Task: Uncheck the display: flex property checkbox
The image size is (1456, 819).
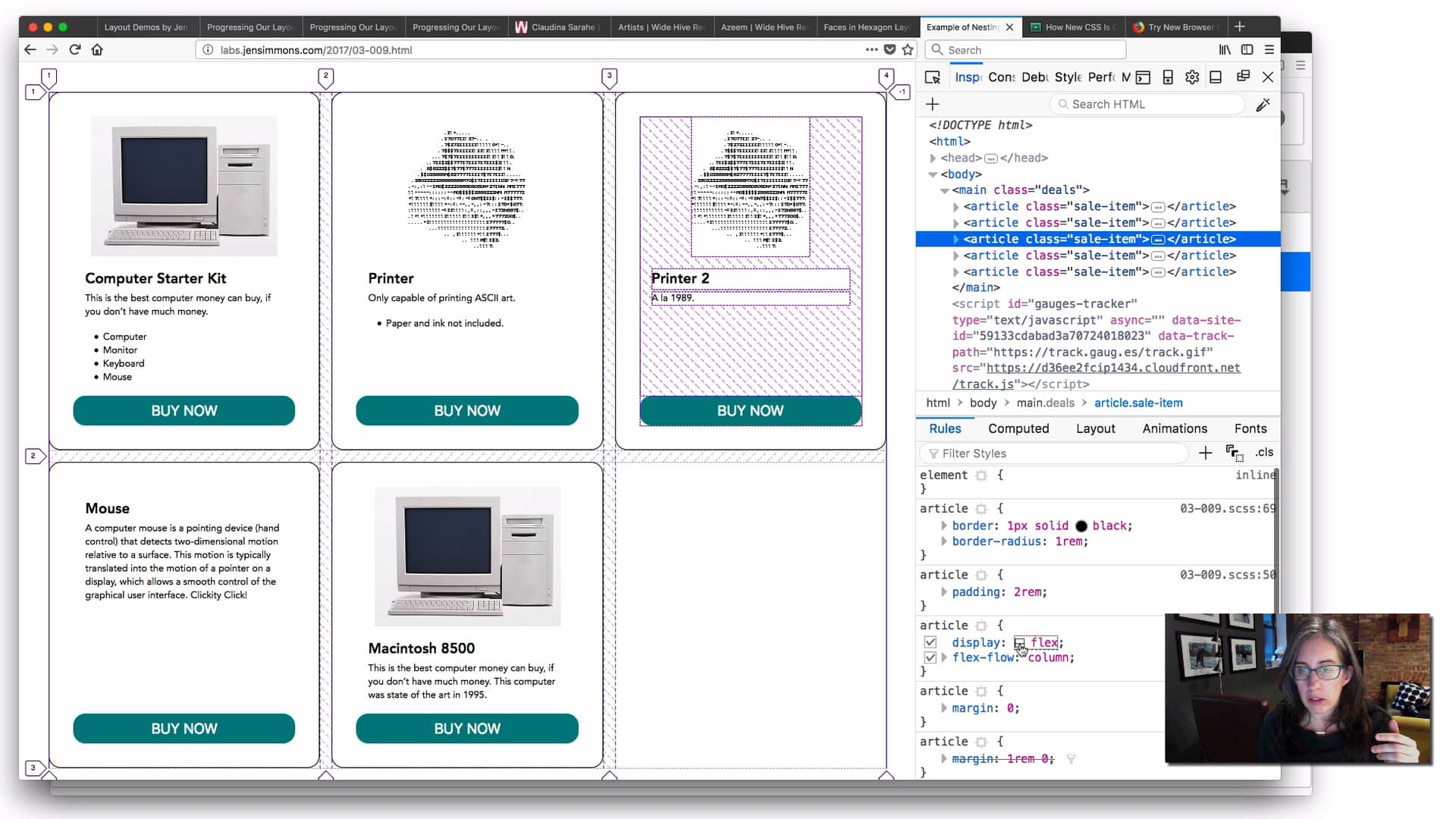Action: (931, 642)
